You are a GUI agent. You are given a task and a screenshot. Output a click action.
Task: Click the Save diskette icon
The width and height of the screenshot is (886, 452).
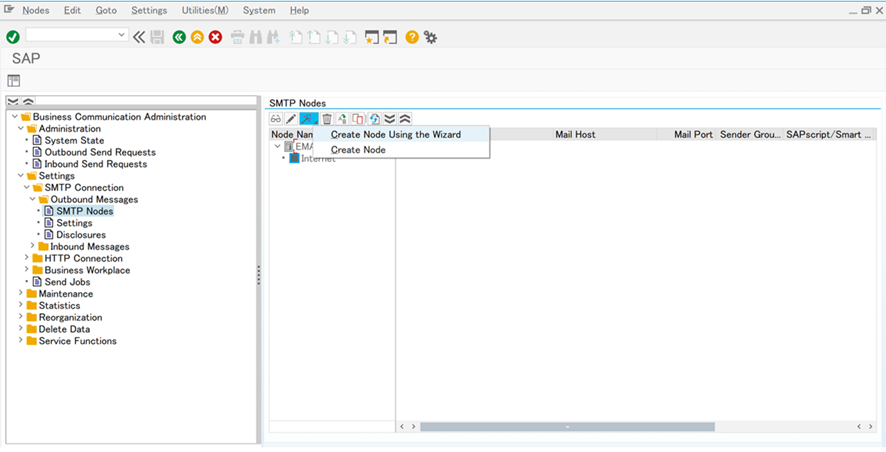click(157, 37)
